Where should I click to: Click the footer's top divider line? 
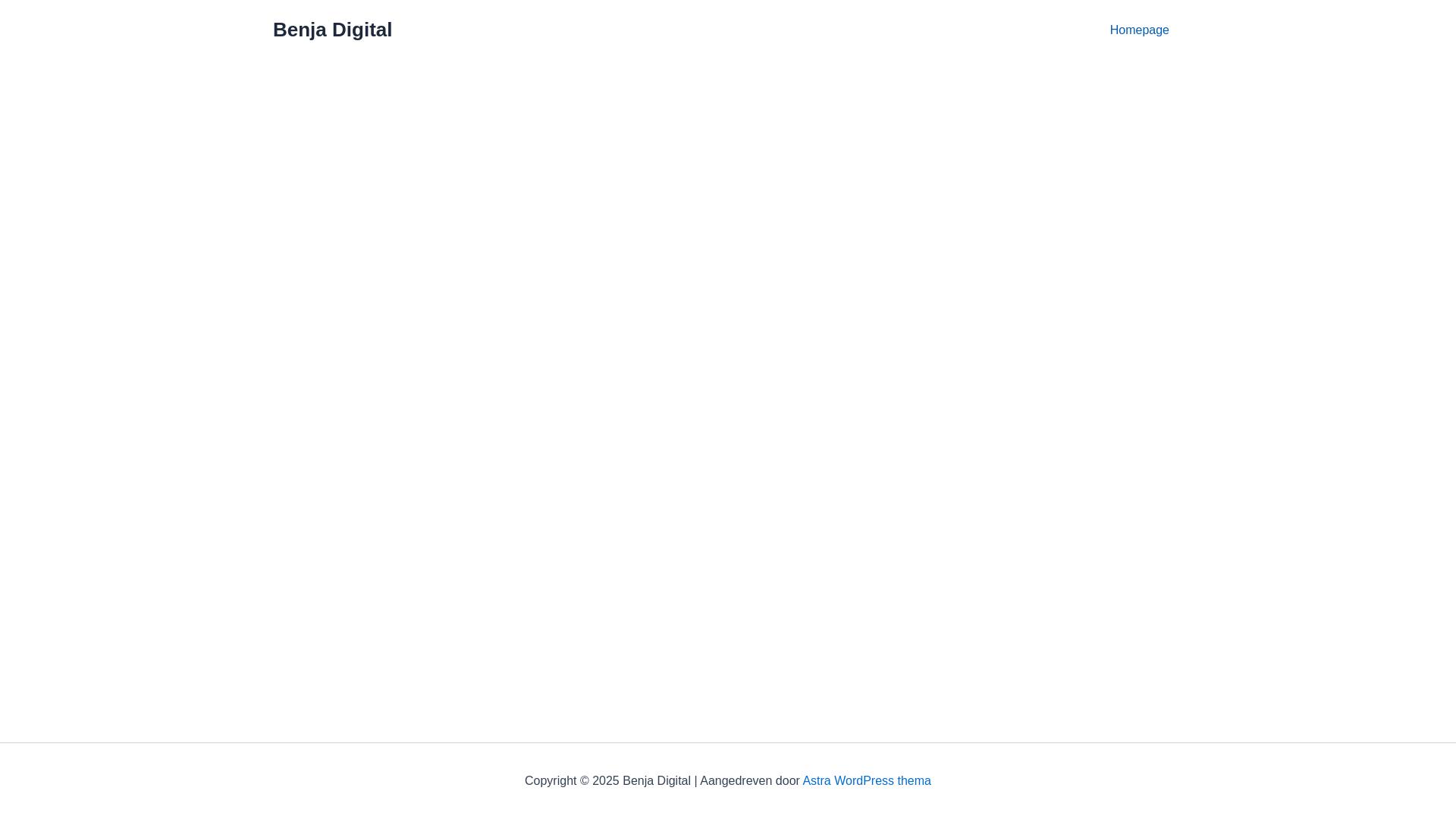tap(728, 742)
